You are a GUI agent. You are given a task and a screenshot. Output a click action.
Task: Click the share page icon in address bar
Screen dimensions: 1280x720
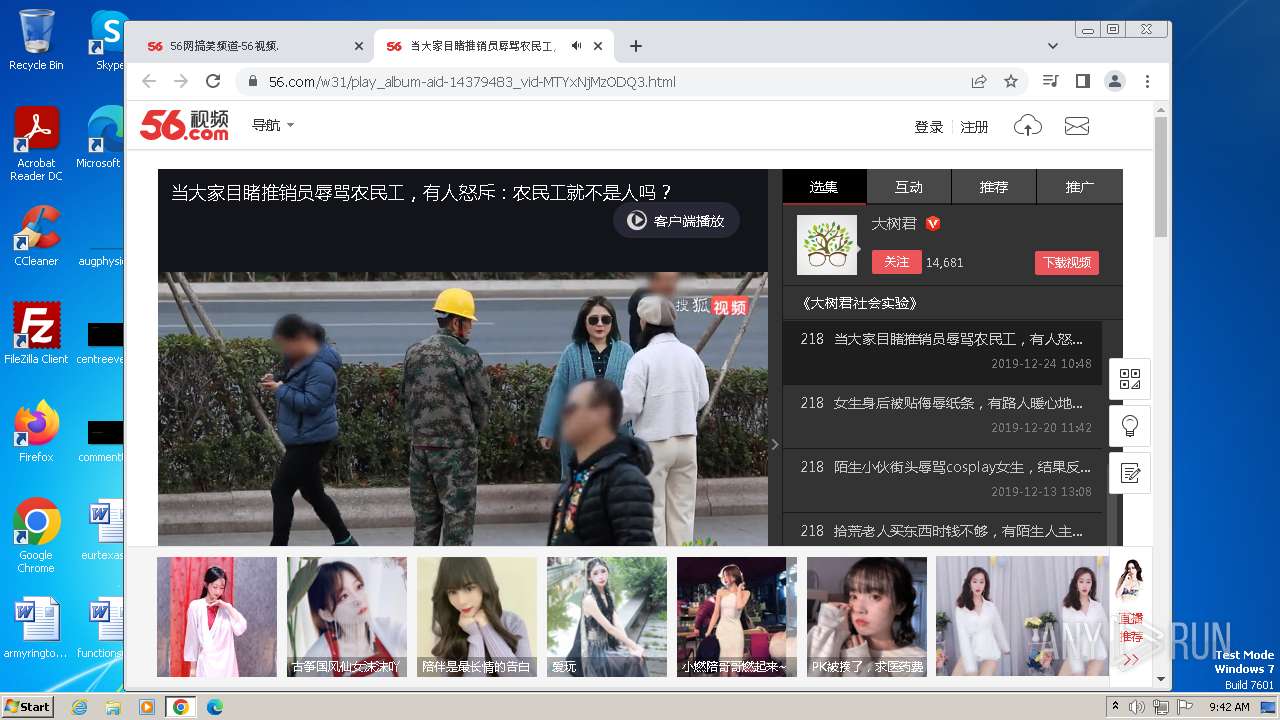(x=979, y=81)
